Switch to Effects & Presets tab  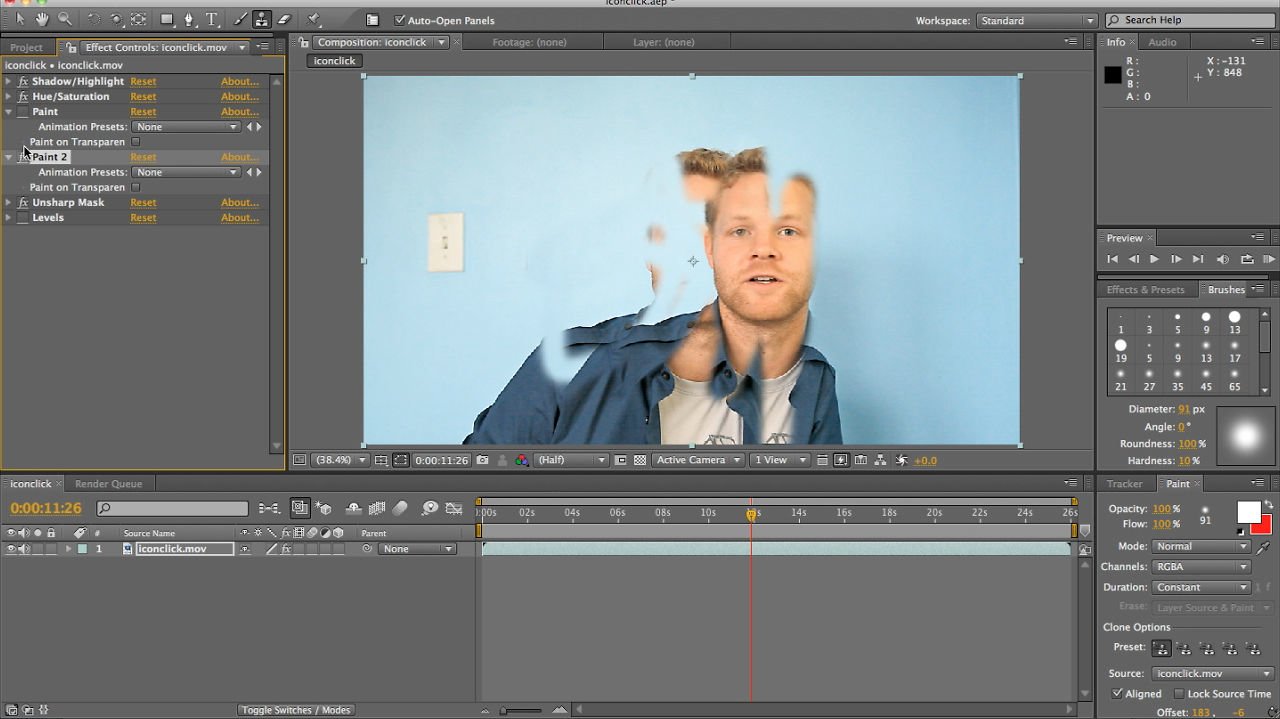point(1145,290)
